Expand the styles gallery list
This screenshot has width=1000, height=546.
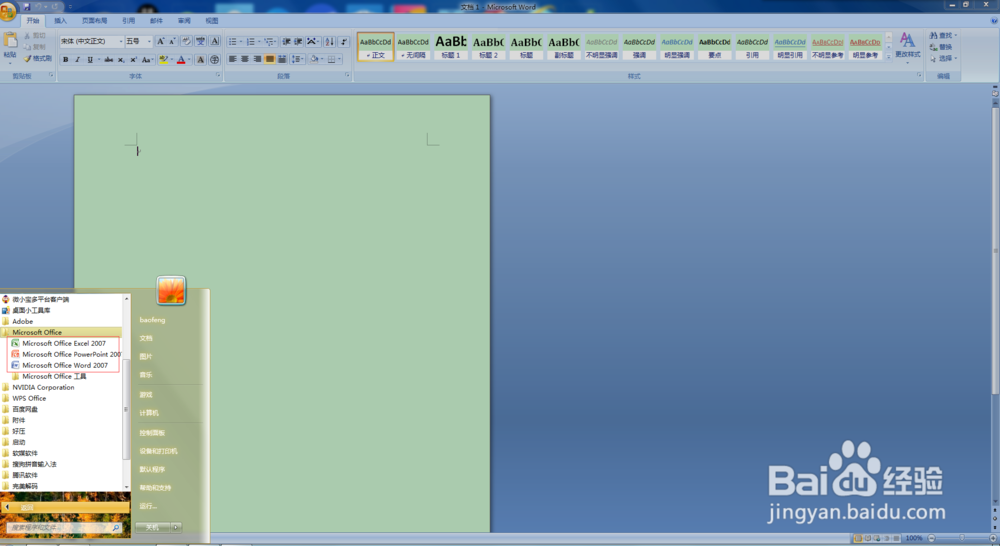(x=888, y=57)
